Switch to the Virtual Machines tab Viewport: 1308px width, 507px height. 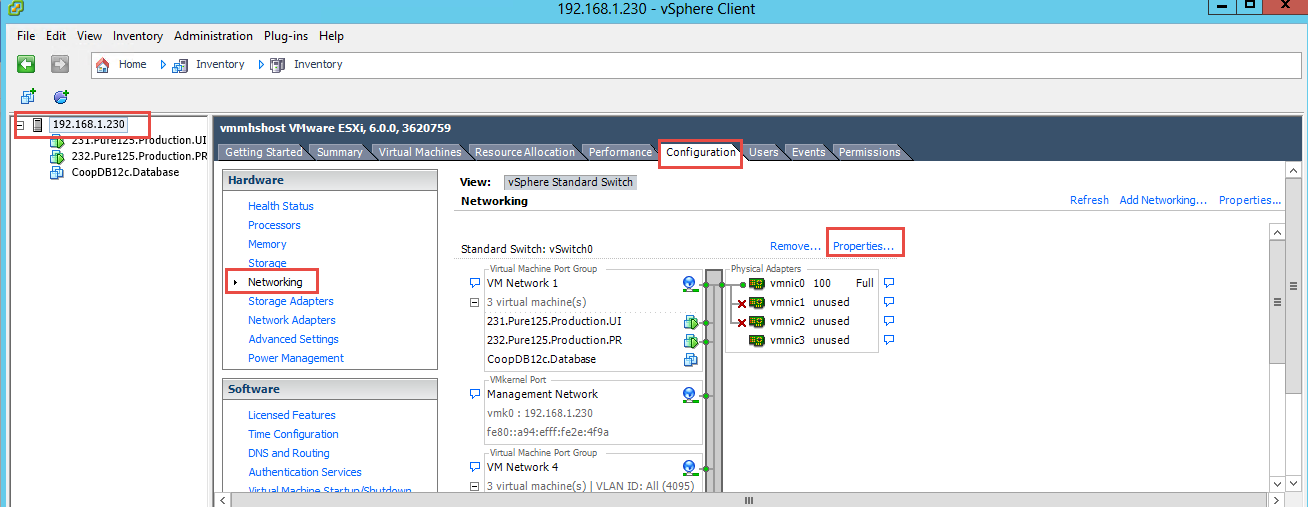(x=420, y=152)
